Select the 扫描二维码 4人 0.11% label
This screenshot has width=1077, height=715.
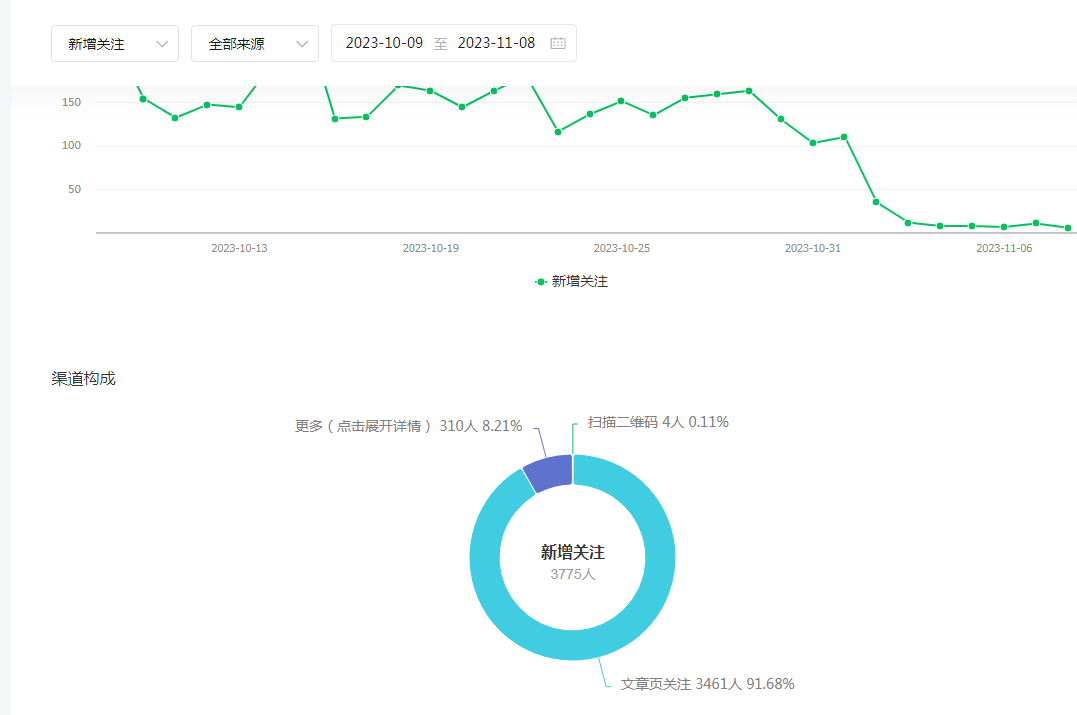point(658,422)
